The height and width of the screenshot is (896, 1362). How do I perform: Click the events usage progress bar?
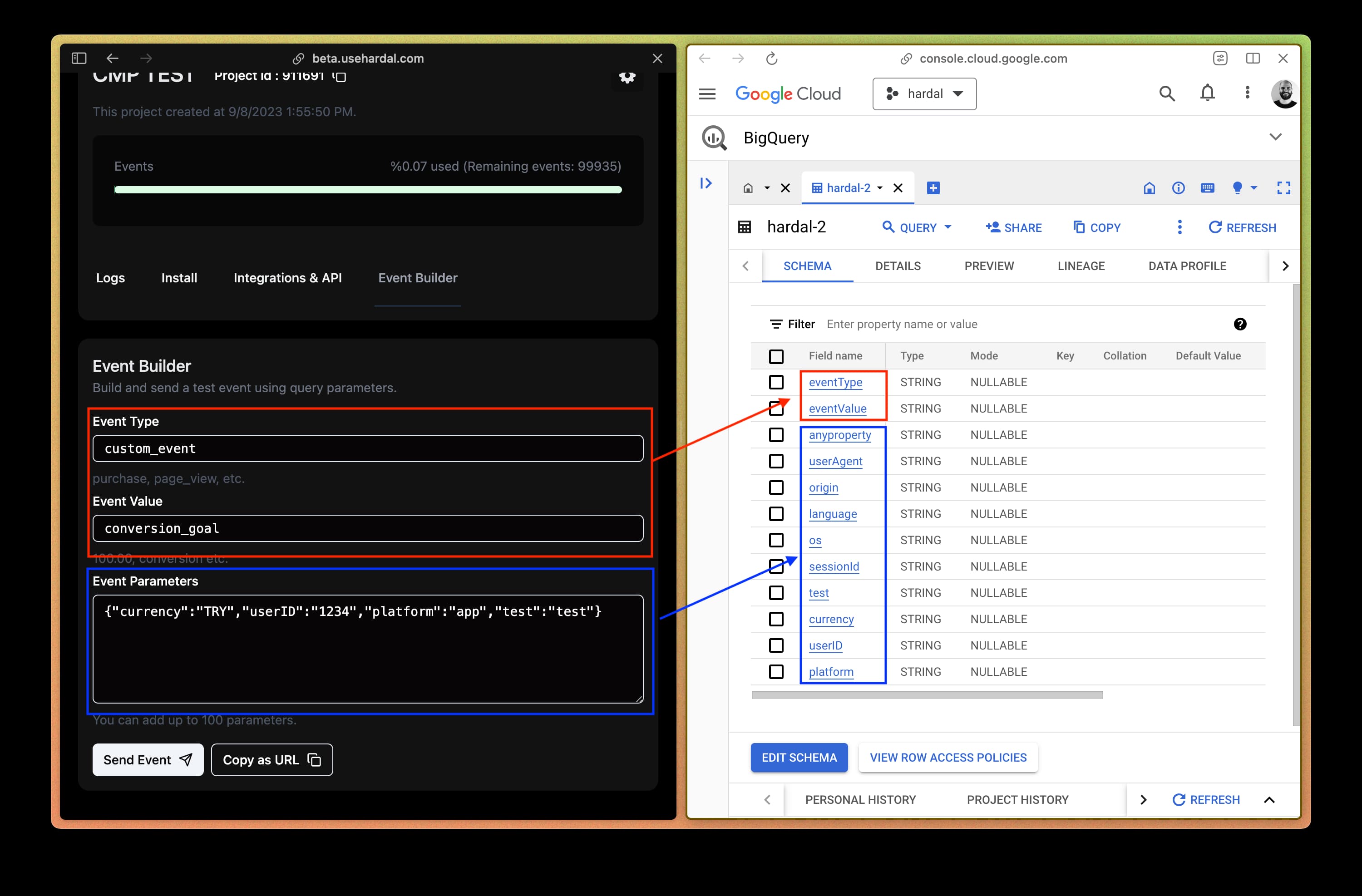click(x=368, y=190)
